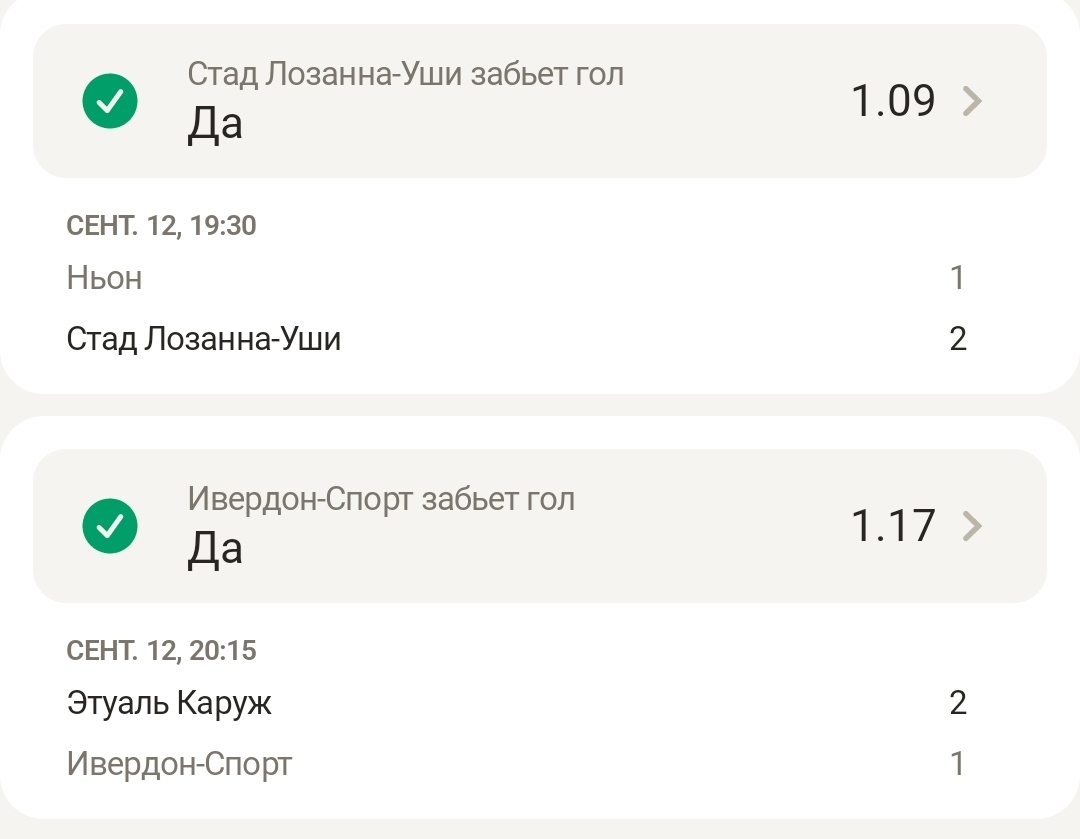Screen dimensions: 1080x839
Task: Select Стад Лозанна-Уши in the match scoreboard
Action: pyautogui.click(x=204, y=339)
